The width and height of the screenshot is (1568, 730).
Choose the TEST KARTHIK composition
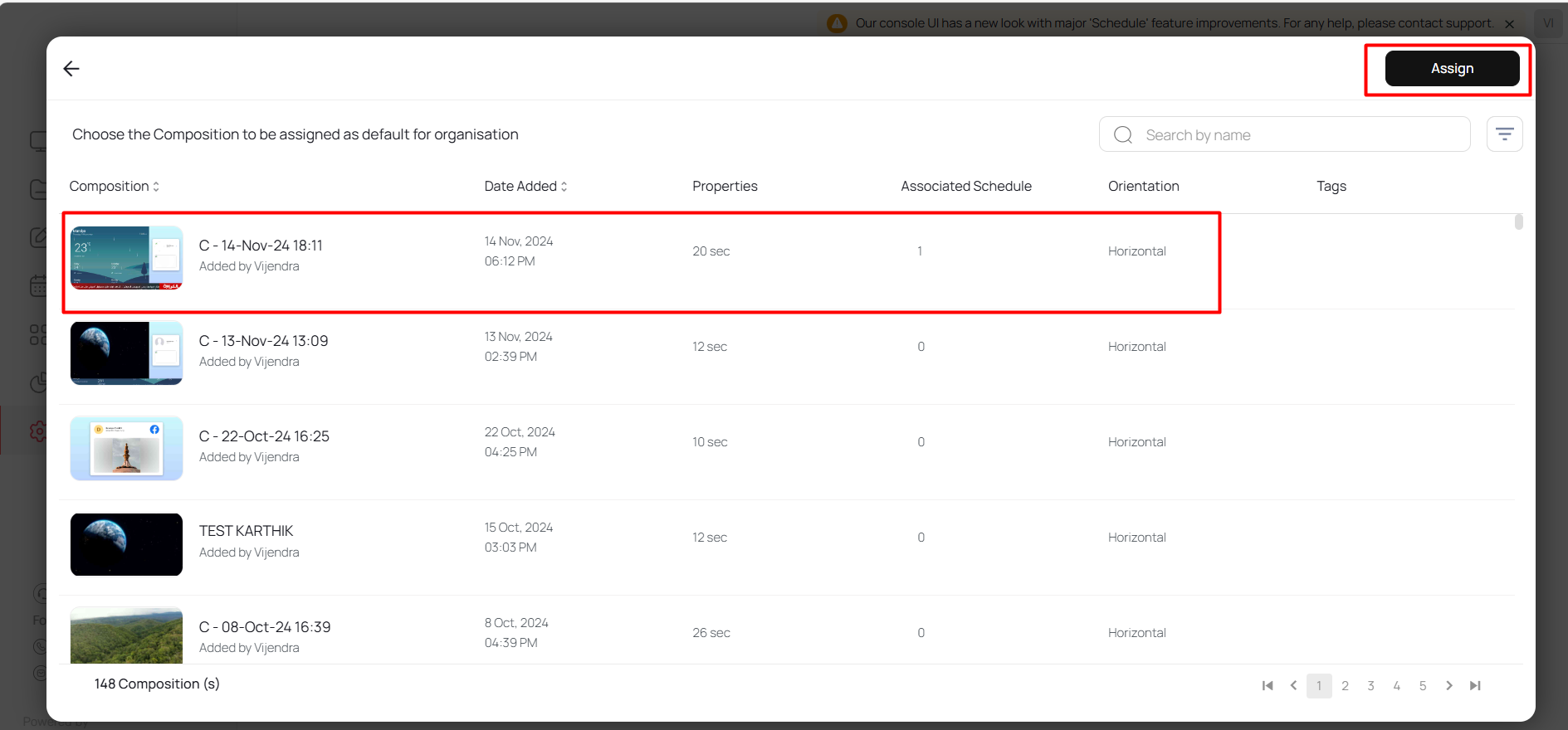[246, 531]
